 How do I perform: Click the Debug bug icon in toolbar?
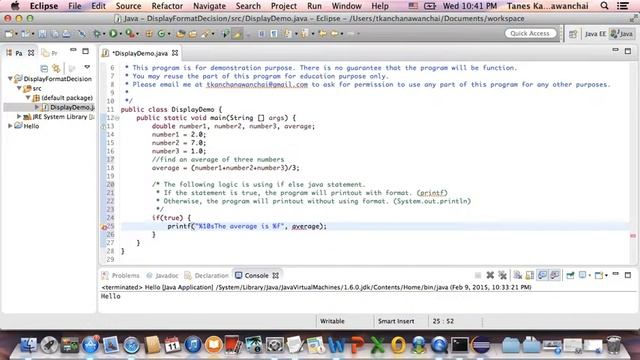point(97,34)
